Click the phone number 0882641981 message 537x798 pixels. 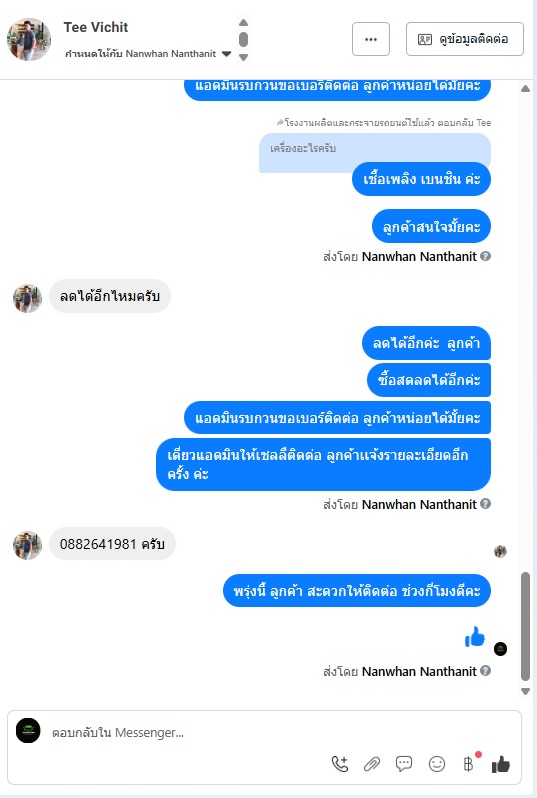[112, 544]
